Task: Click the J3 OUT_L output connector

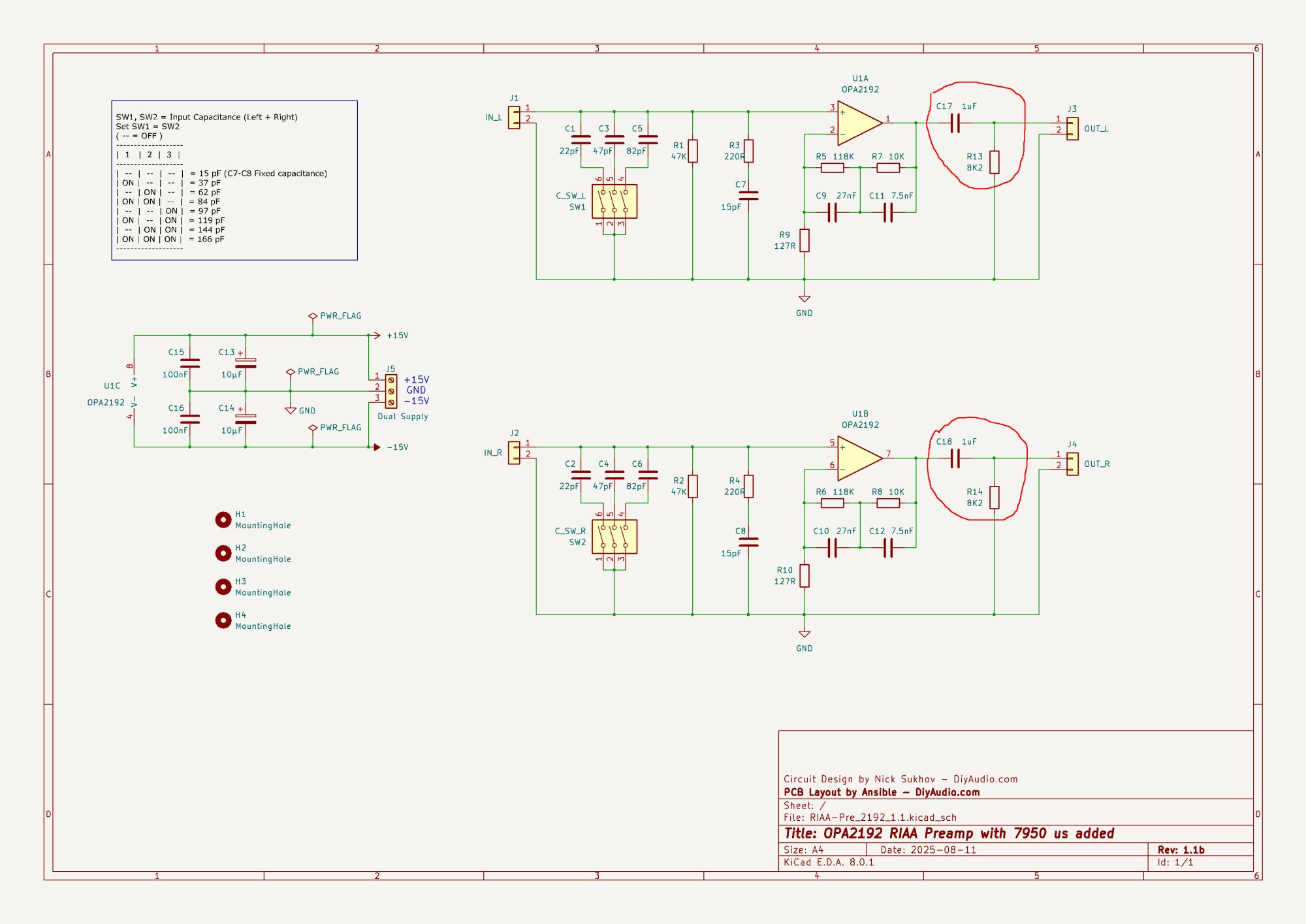Action: point(1072,128)
